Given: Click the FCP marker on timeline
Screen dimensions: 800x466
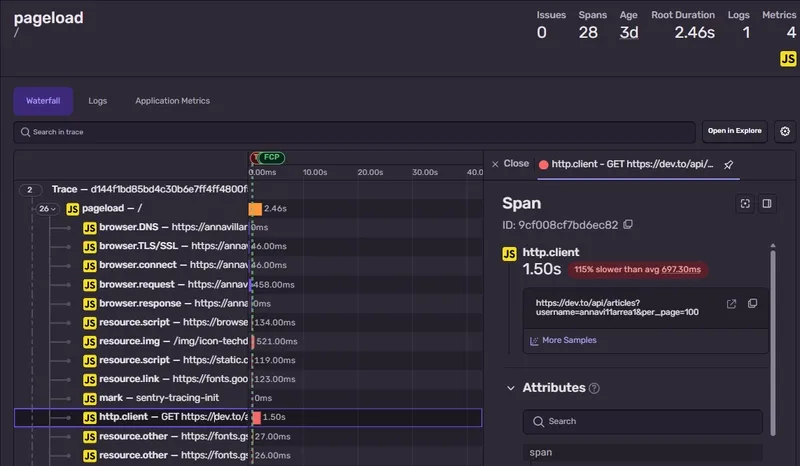Looking at the screenshot, I should 271,157.
